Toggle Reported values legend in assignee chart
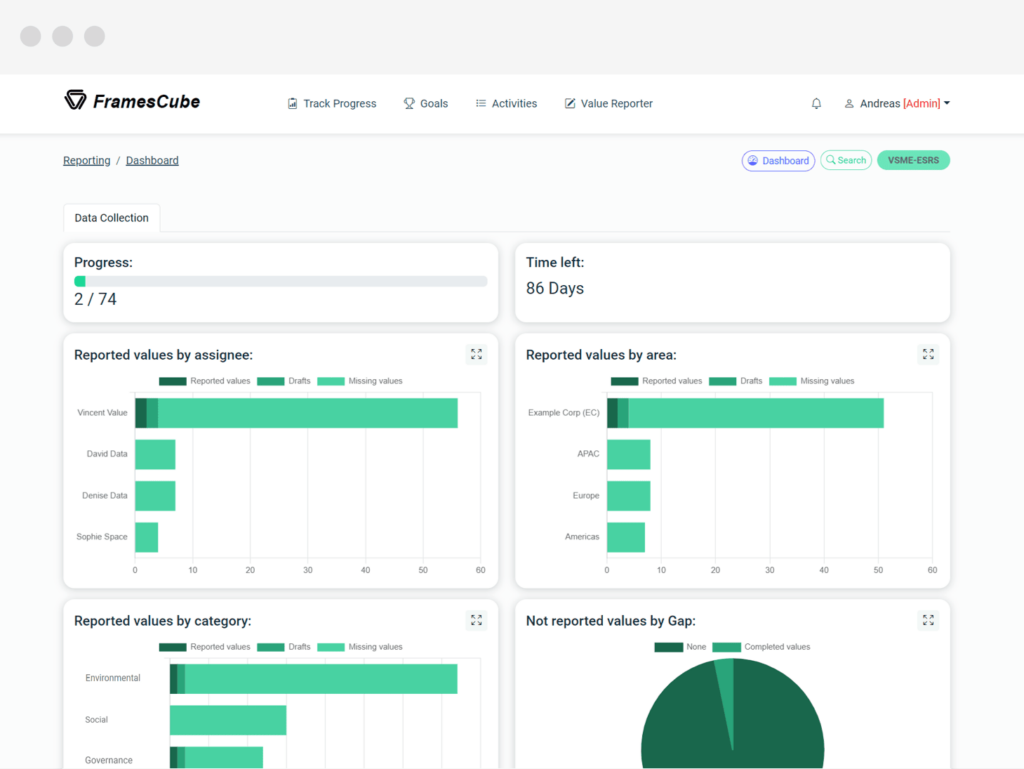Viewport: 1024px width, 769px height. coord(204,381)
